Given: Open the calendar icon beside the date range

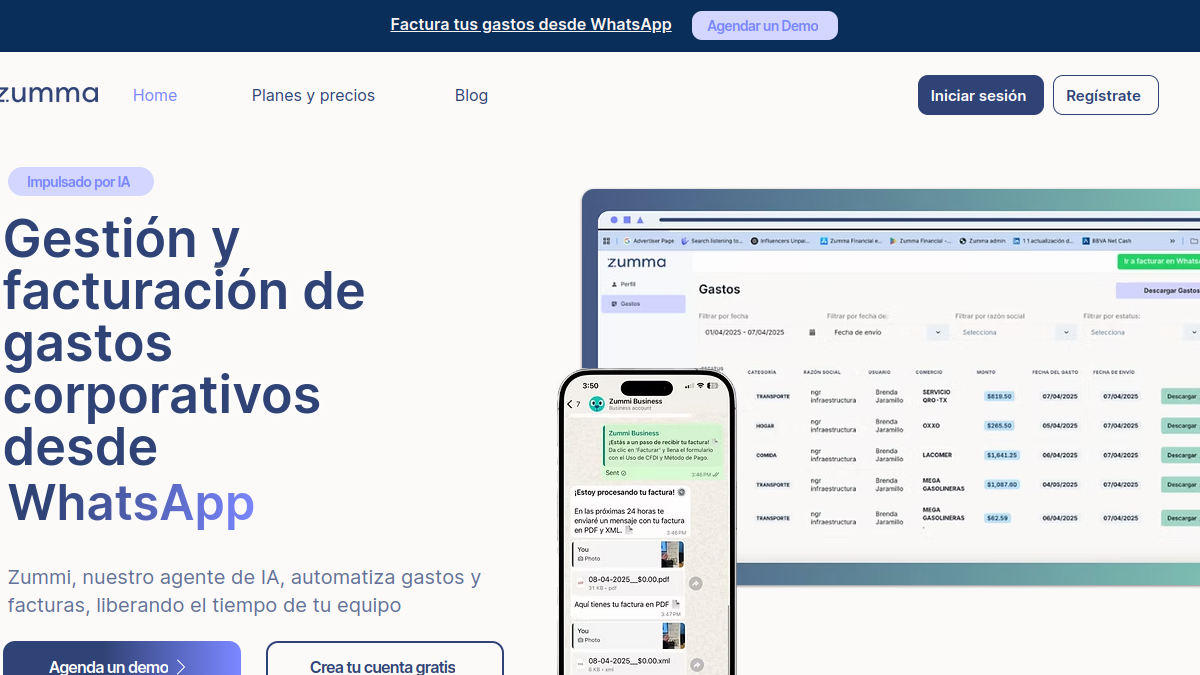Looking at the screenshot, I should point(812,332).
